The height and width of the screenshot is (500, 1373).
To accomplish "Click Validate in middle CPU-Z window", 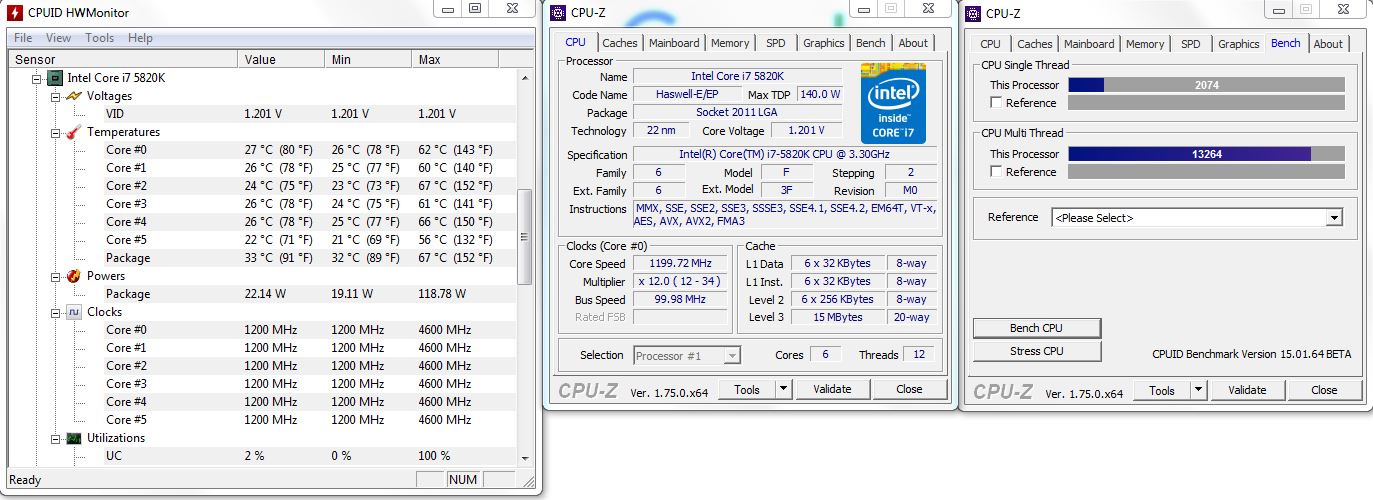I will tap(832, 389).
